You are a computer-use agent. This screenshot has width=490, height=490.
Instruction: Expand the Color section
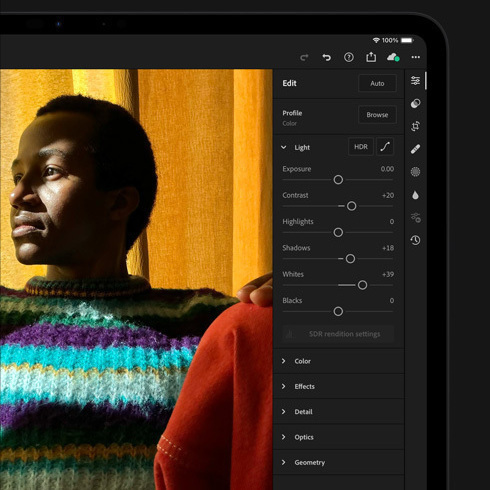pyautogui.click(x=339, y=361)
